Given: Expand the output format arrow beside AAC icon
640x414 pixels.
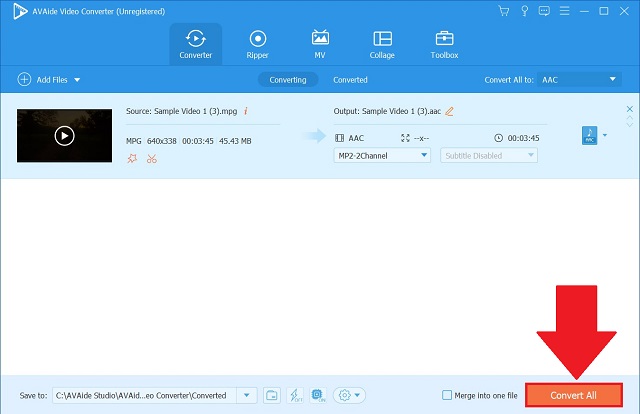Looking at the screenshot, I should pos(605,135).
